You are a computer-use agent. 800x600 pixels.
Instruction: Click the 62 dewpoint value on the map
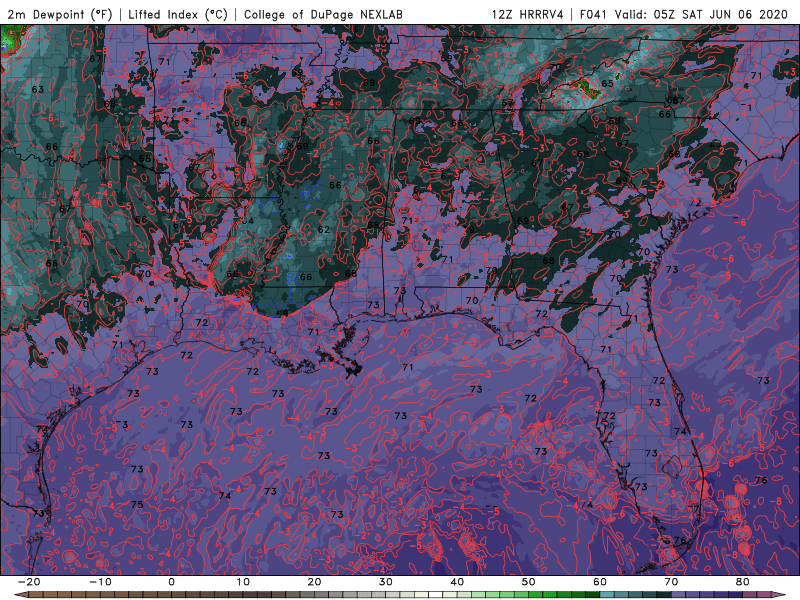click(x=323, y=230)
